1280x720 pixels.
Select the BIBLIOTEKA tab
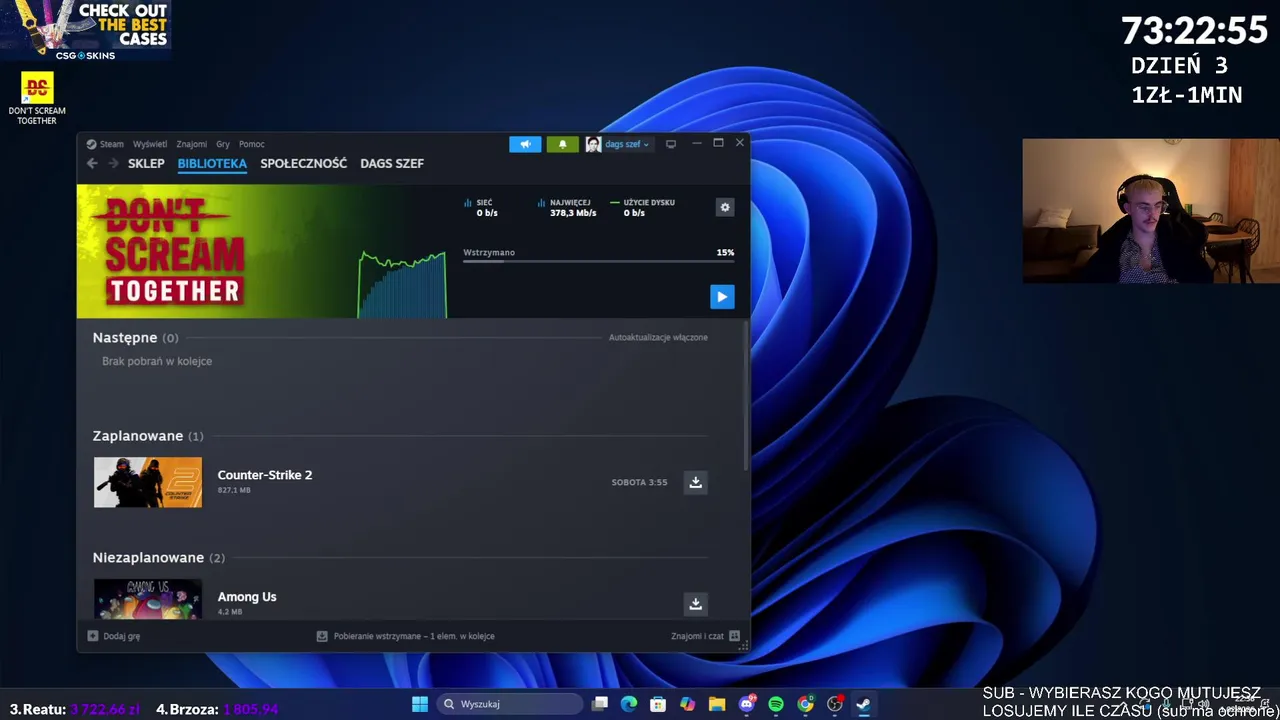(212, 163)
